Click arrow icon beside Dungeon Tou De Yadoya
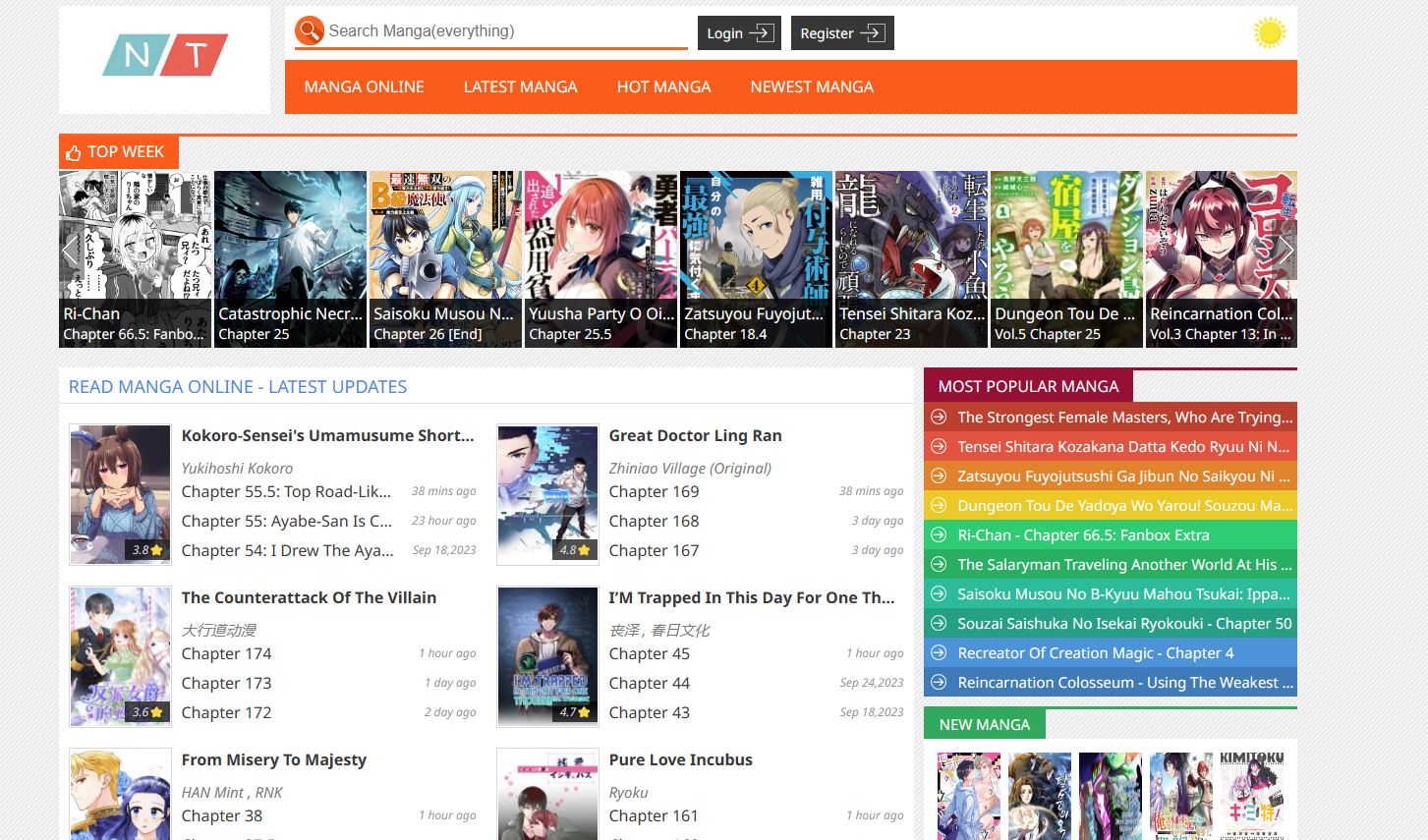 [939, 505]
